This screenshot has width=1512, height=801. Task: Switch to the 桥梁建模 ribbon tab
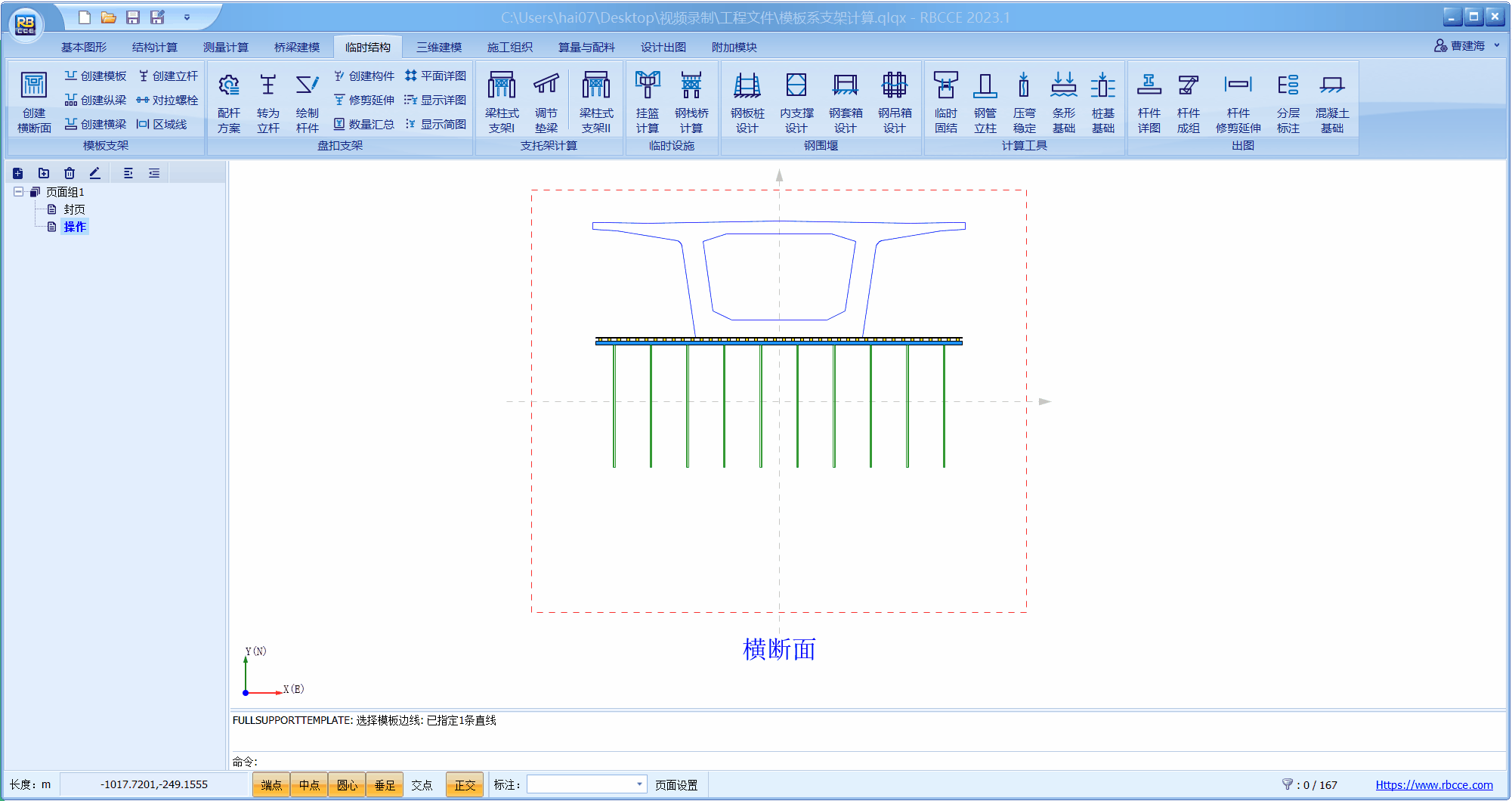[x=297, y=47]
